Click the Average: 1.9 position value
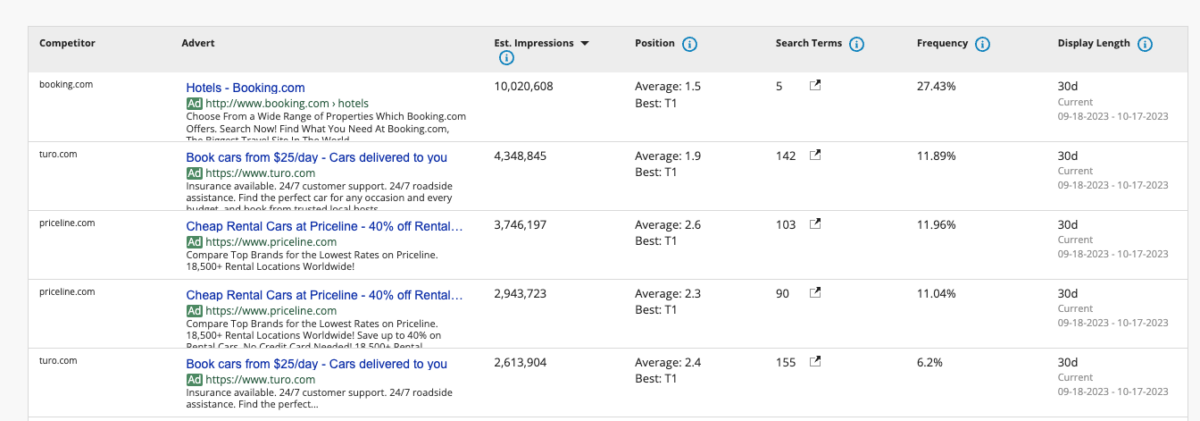This screenshot has width=1200, height=421. 668,156
